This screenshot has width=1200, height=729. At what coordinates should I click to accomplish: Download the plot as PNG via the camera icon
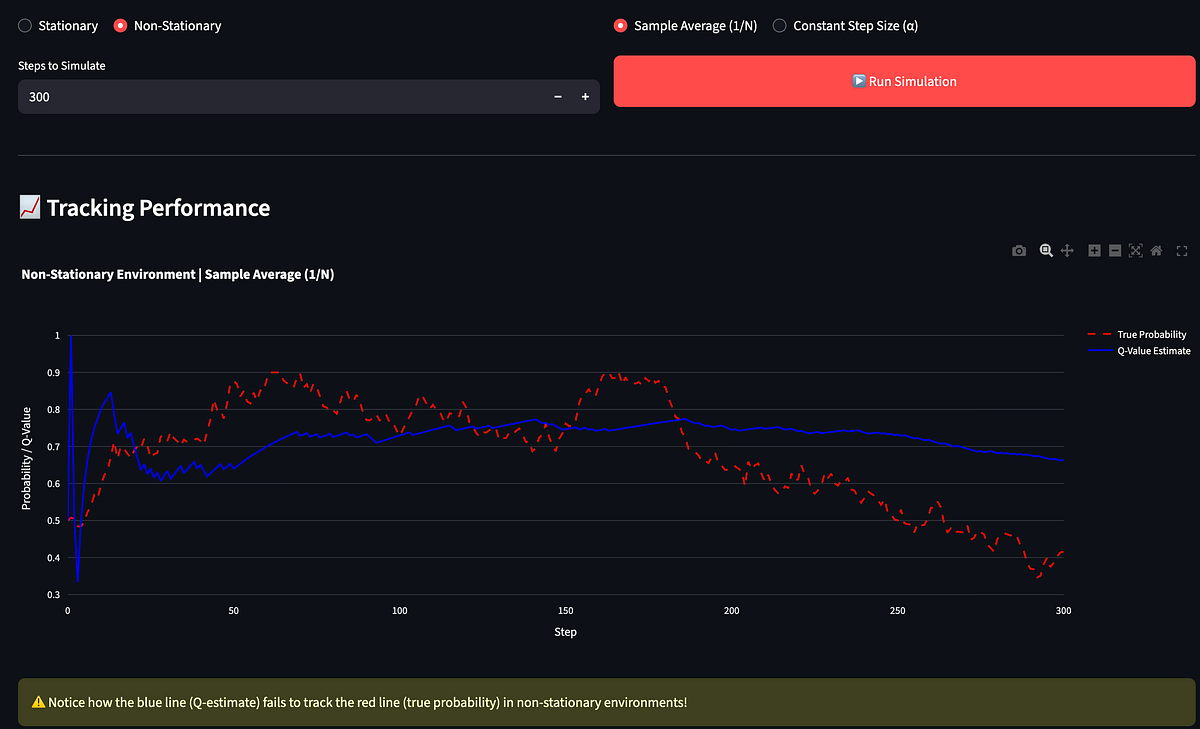coord(1018,251)
